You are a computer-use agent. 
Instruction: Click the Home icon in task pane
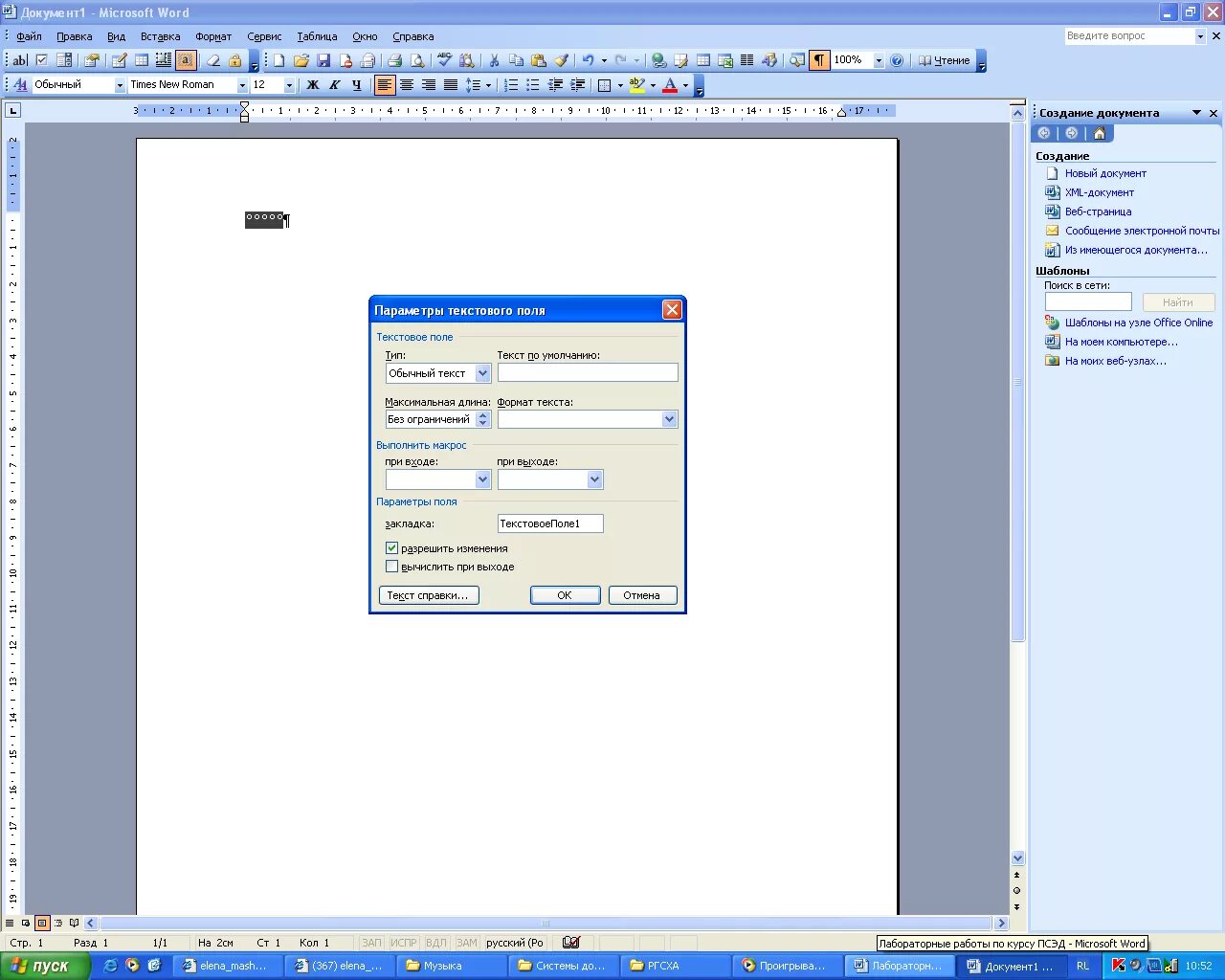pyautogui.click(x=1099, y=134)
